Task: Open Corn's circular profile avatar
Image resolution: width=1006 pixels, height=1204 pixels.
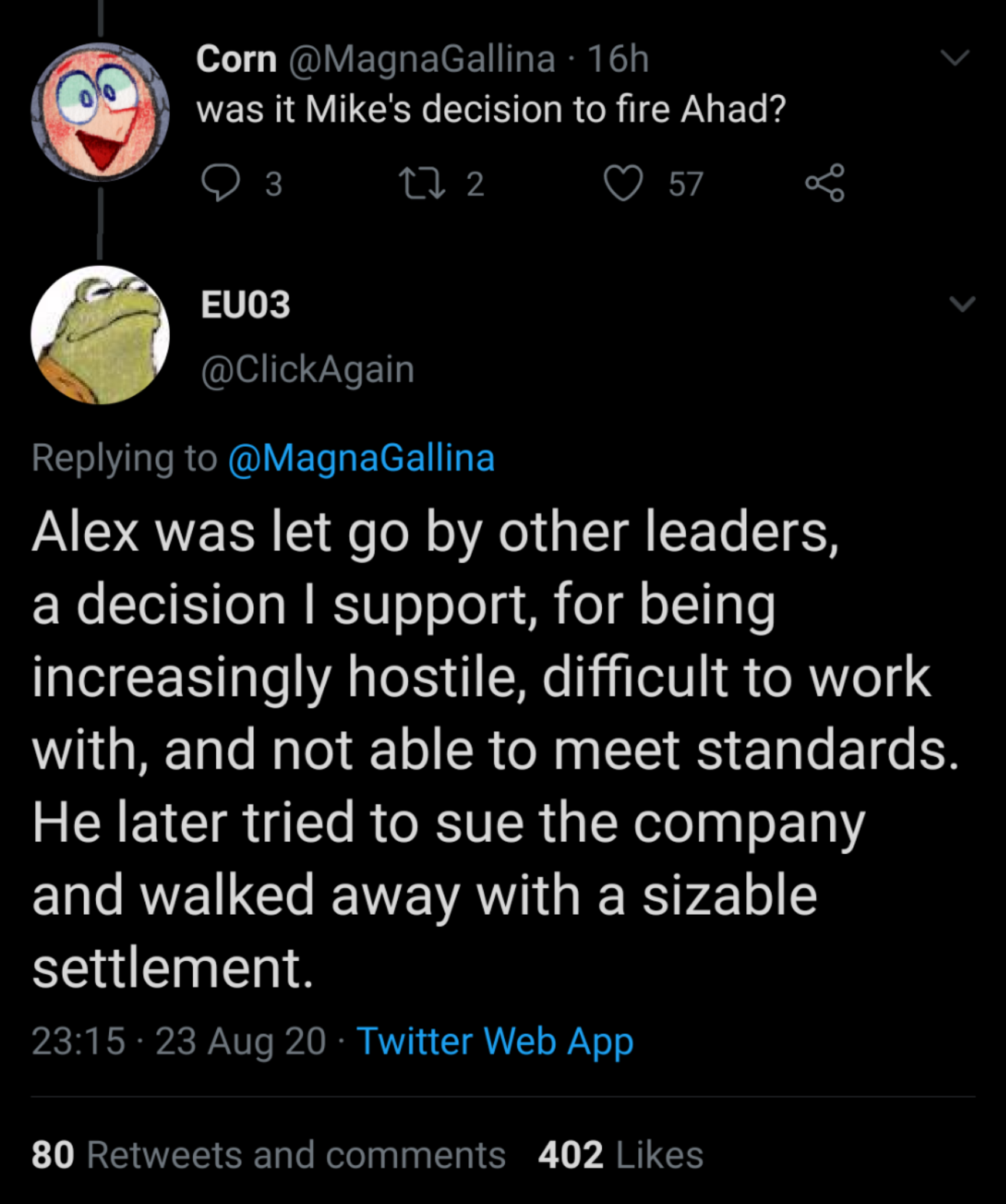Action: (x=100, y=112)
